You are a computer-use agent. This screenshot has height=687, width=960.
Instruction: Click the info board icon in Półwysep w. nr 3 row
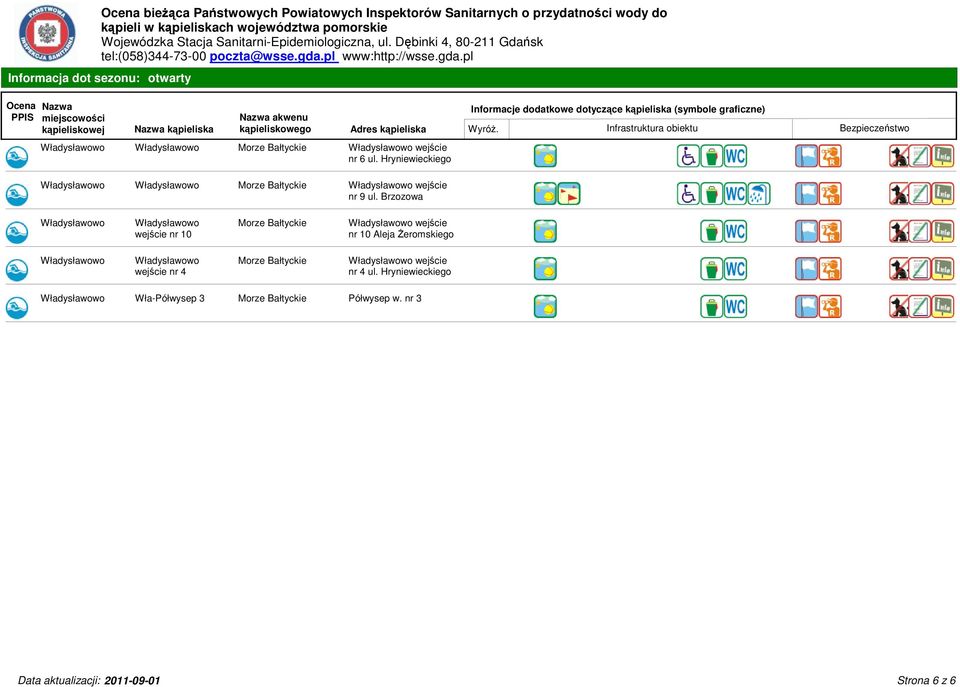[943, 307]
